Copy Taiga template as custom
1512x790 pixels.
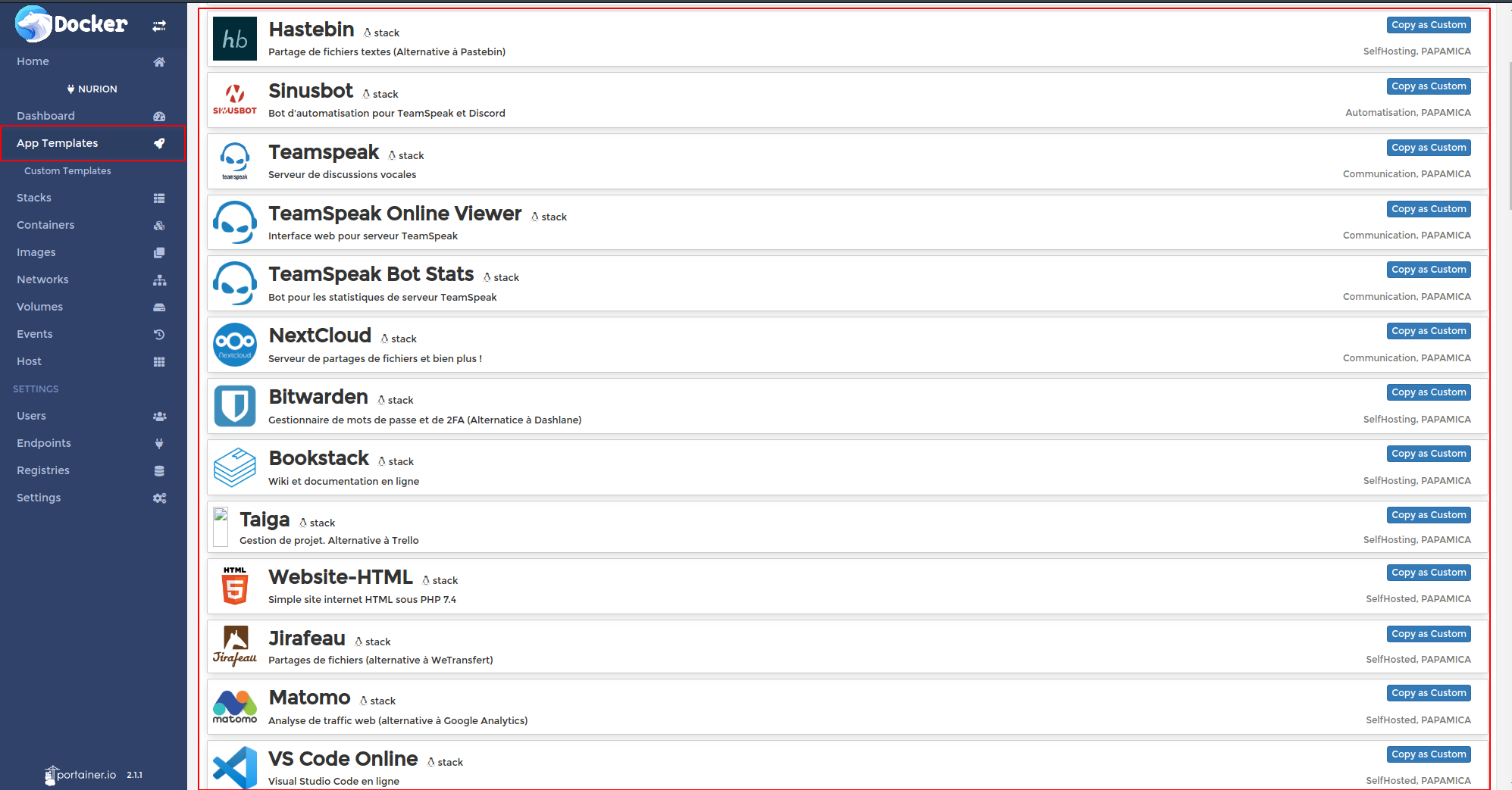[x=1428, y=515]
